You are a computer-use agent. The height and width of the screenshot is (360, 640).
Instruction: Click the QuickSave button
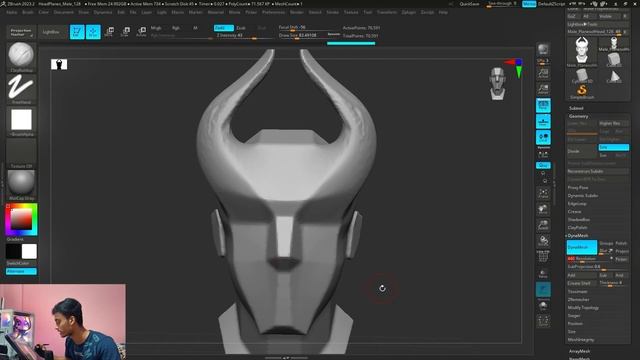(469, 4)
